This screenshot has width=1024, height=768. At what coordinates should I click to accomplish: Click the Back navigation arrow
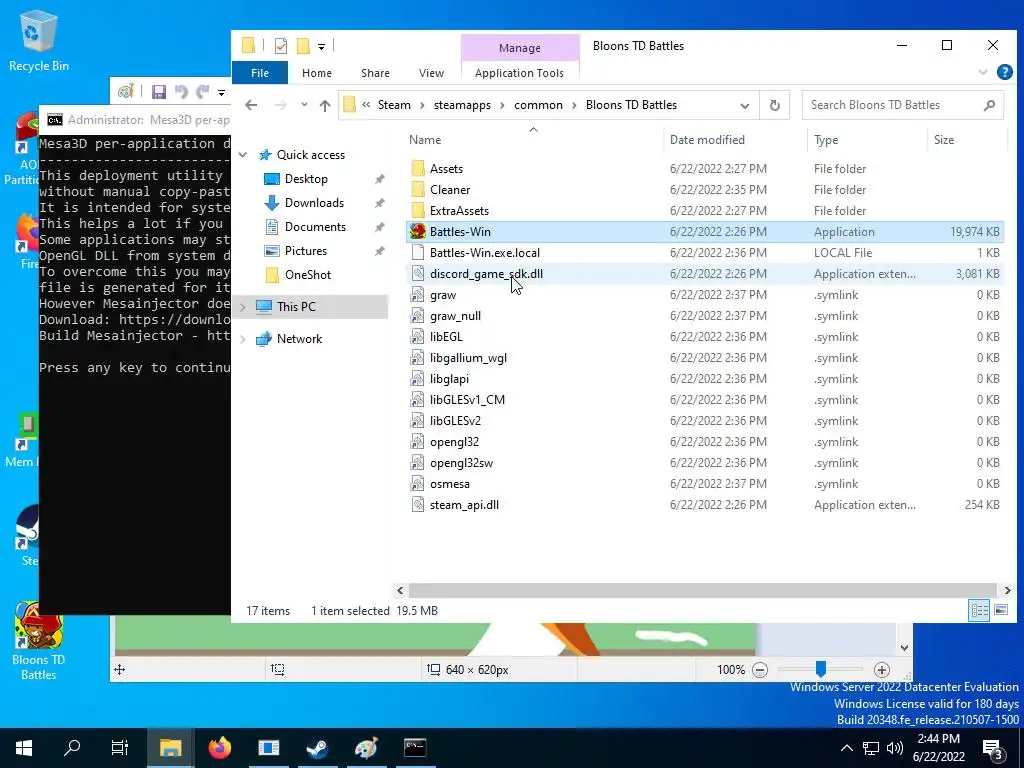[x=251, y=105]
